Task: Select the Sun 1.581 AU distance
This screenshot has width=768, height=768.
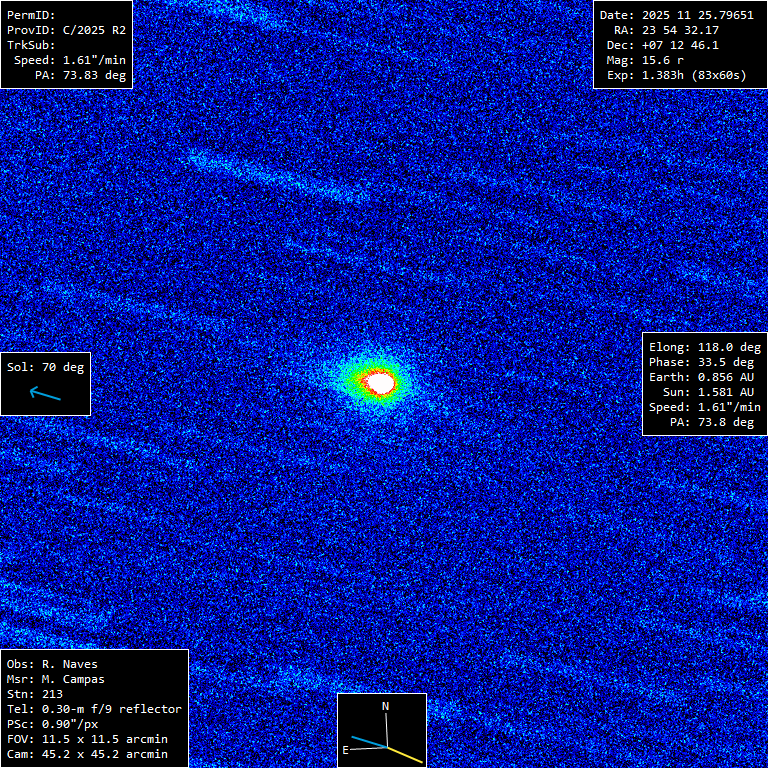Action: [x=704, y=392]
